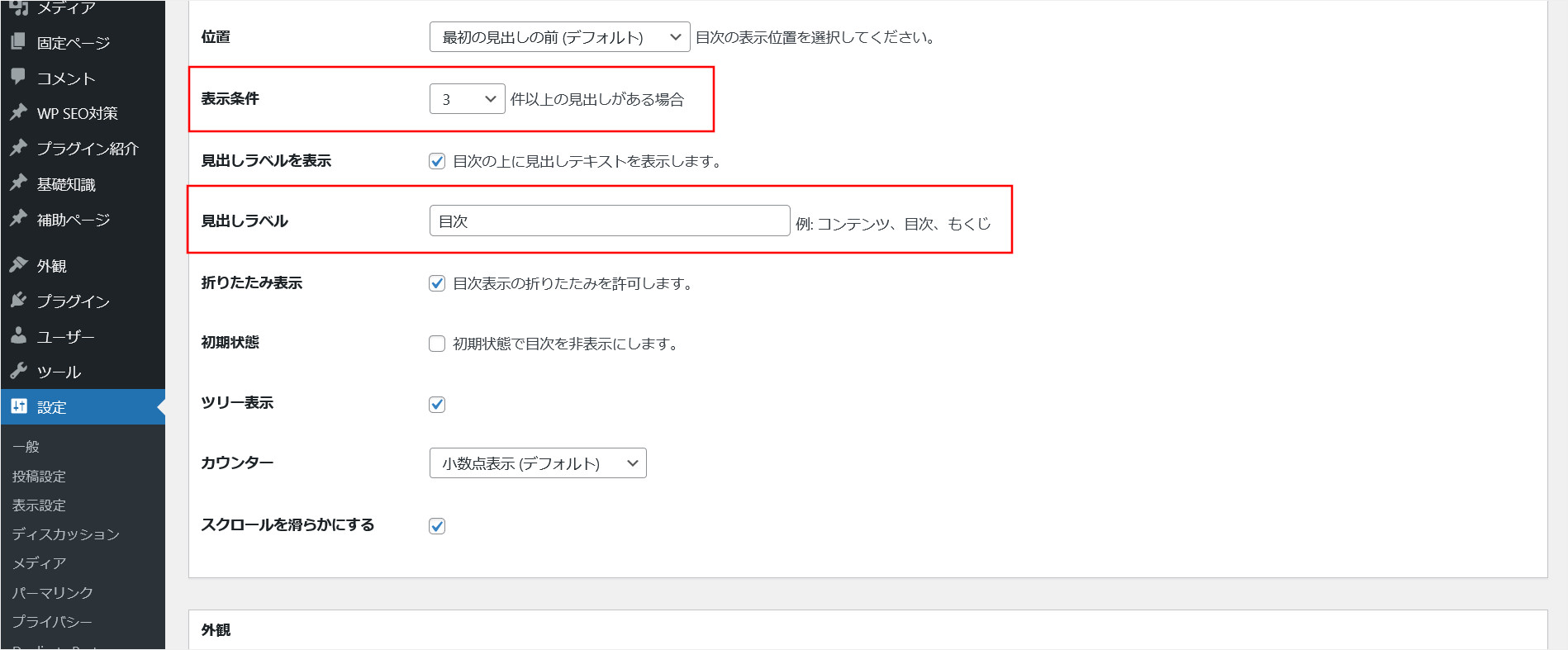The image size is (1568, 650).
Task: Open the 投稿設定 submenu link
Action: click(39, 477)
